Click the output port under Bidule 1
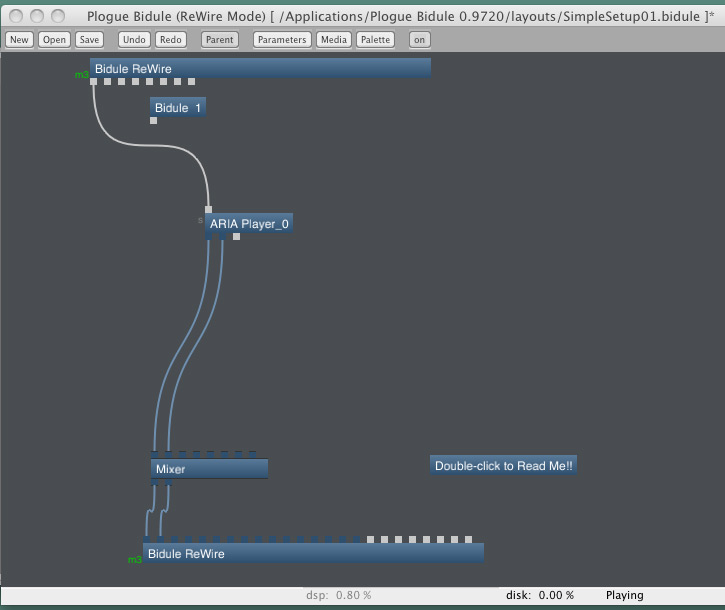725x610 pixels. pyautogui.click(x=154, y=121)
